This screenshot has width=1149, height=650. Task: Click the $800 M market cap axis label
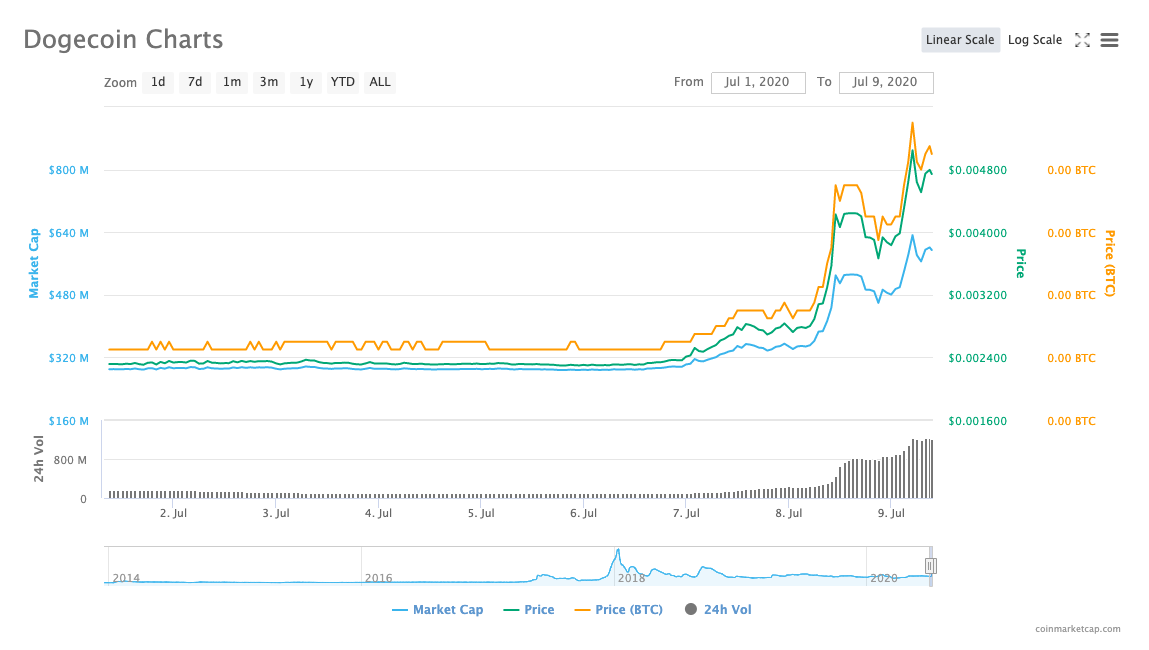click(x=68, y=170)
